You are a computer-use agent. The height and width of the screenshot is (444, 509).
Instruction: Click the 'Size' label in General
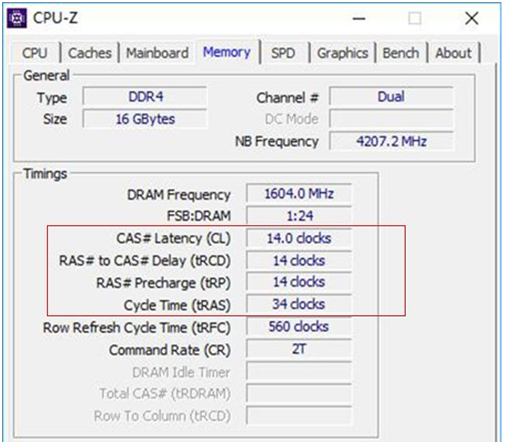tap(55, 119)
